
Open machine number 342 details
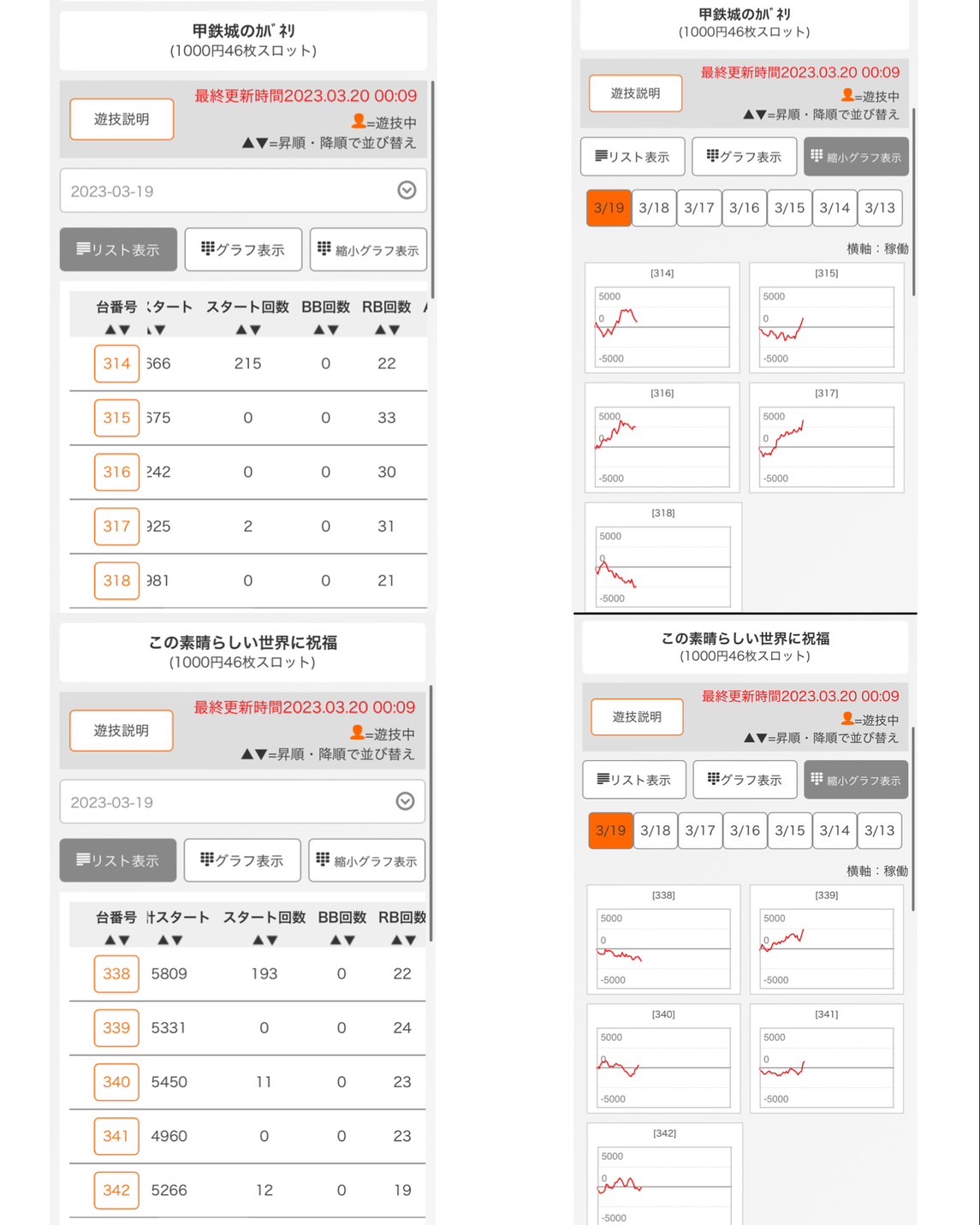pyautogui.click(x=116, y=1190)
